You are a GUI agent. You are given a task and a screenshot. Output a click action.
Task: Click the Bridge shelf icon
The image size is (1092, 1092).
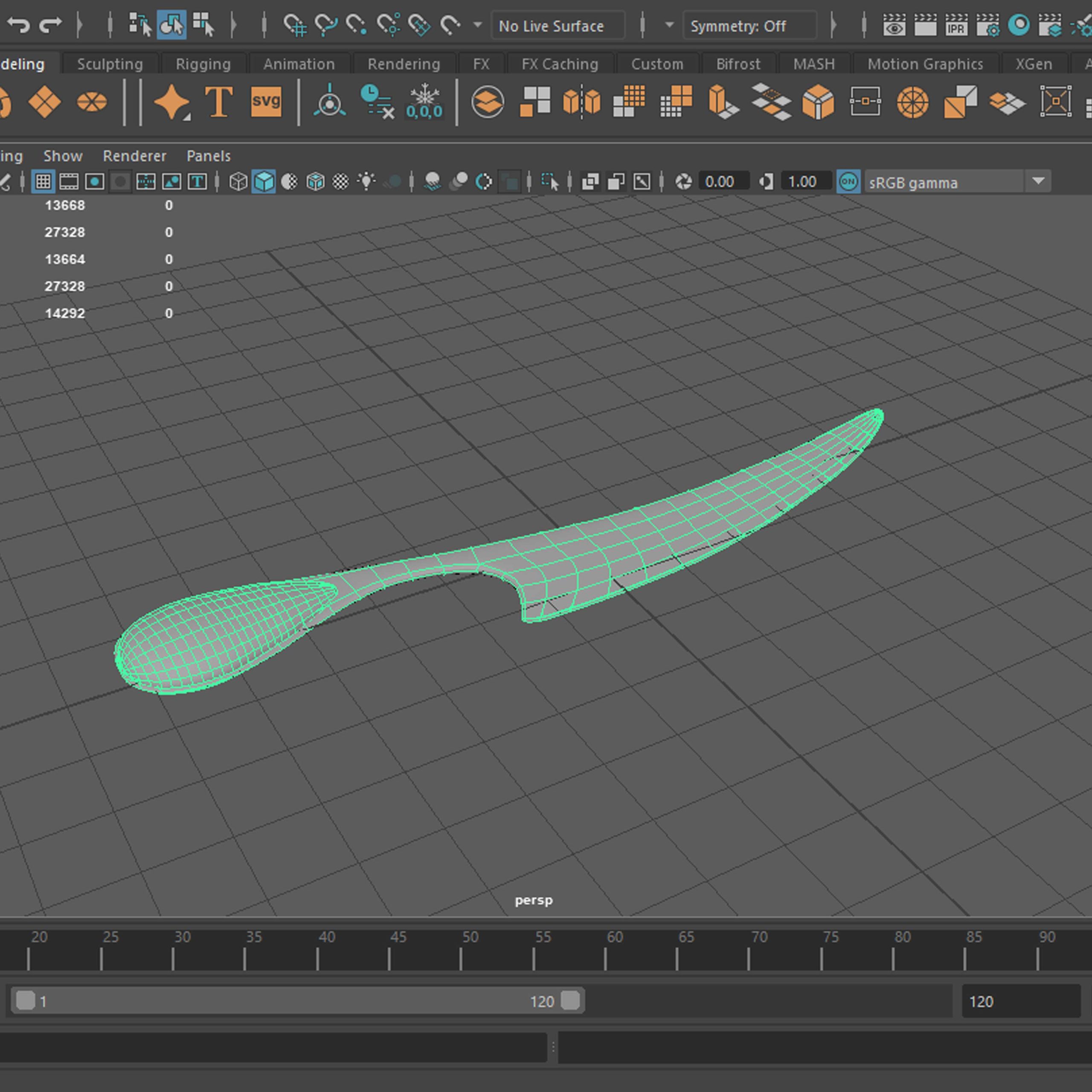[771, 102]
